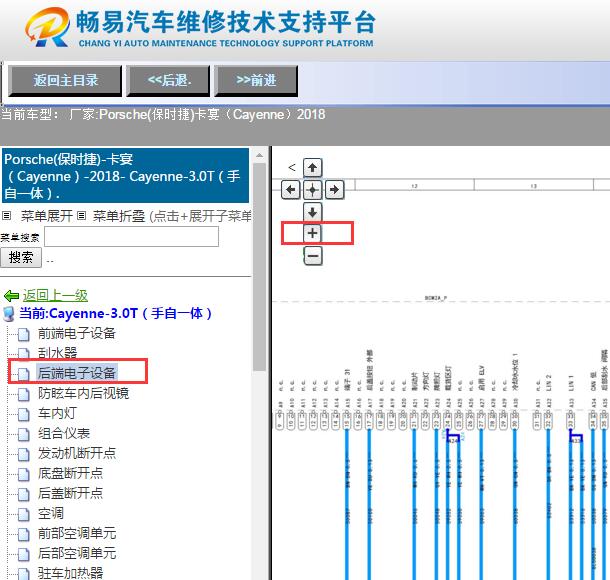Zoom out on the diagram with the minus button

(x=313, y=256)
